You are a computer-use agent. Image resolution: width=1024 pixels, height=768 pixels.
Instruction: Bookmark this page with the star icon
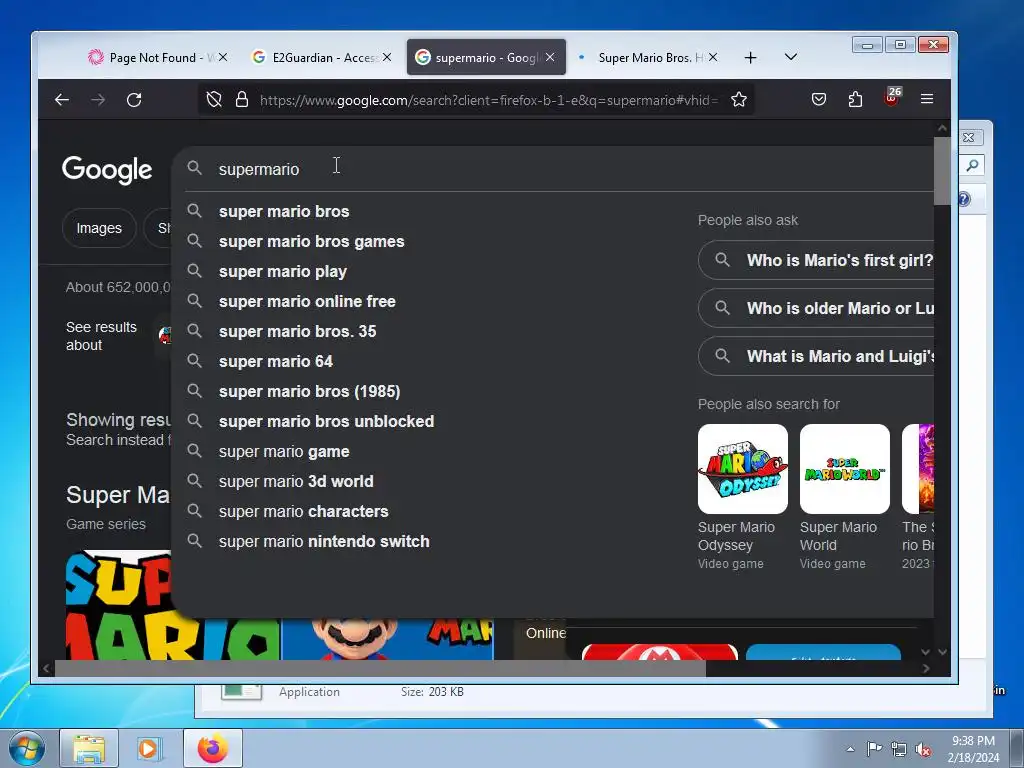point(739,99)
